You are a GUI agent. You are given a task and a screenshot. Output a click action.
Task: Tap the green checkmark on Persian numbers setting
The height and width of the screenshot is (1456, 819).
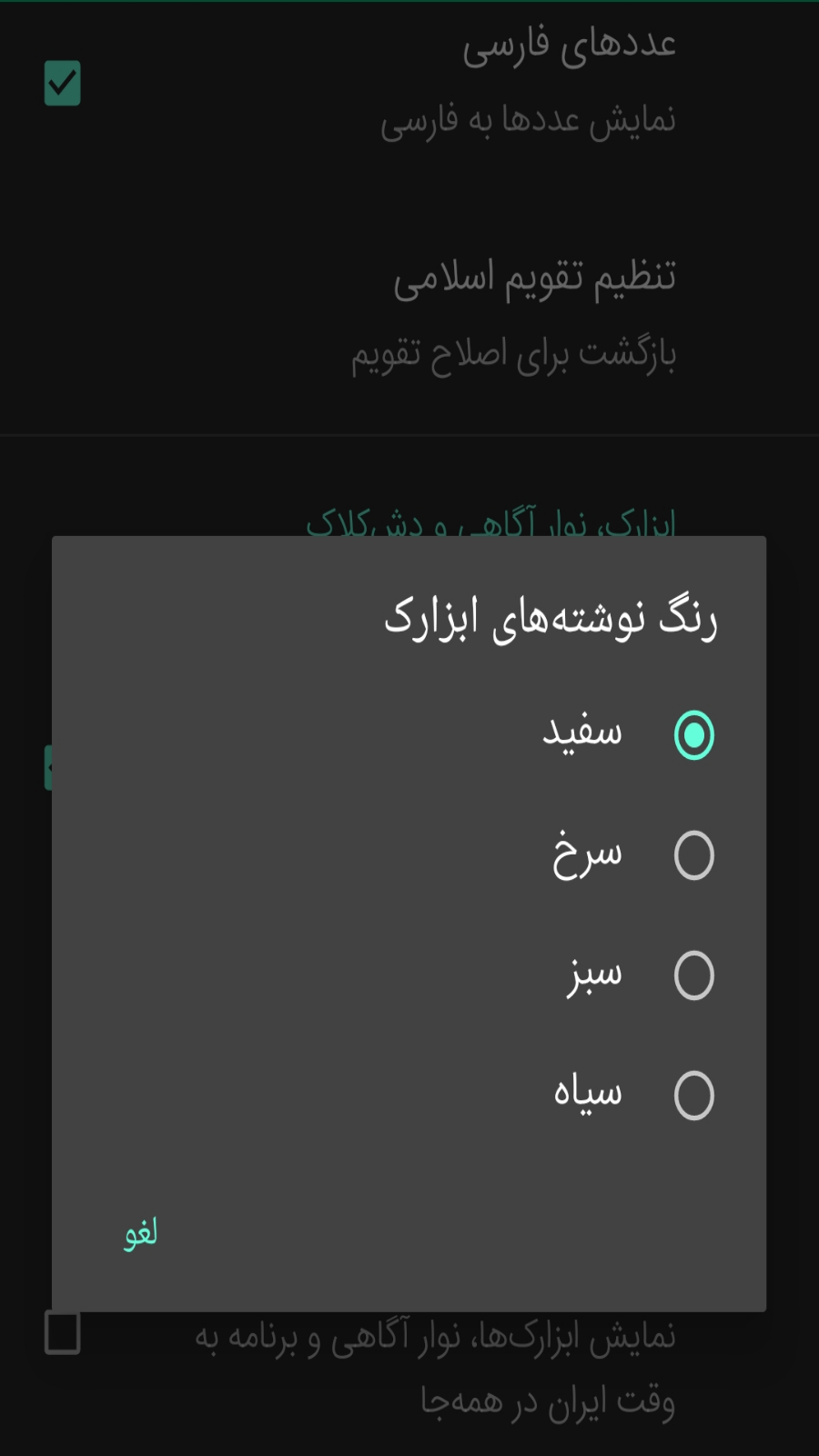(61, 82)
